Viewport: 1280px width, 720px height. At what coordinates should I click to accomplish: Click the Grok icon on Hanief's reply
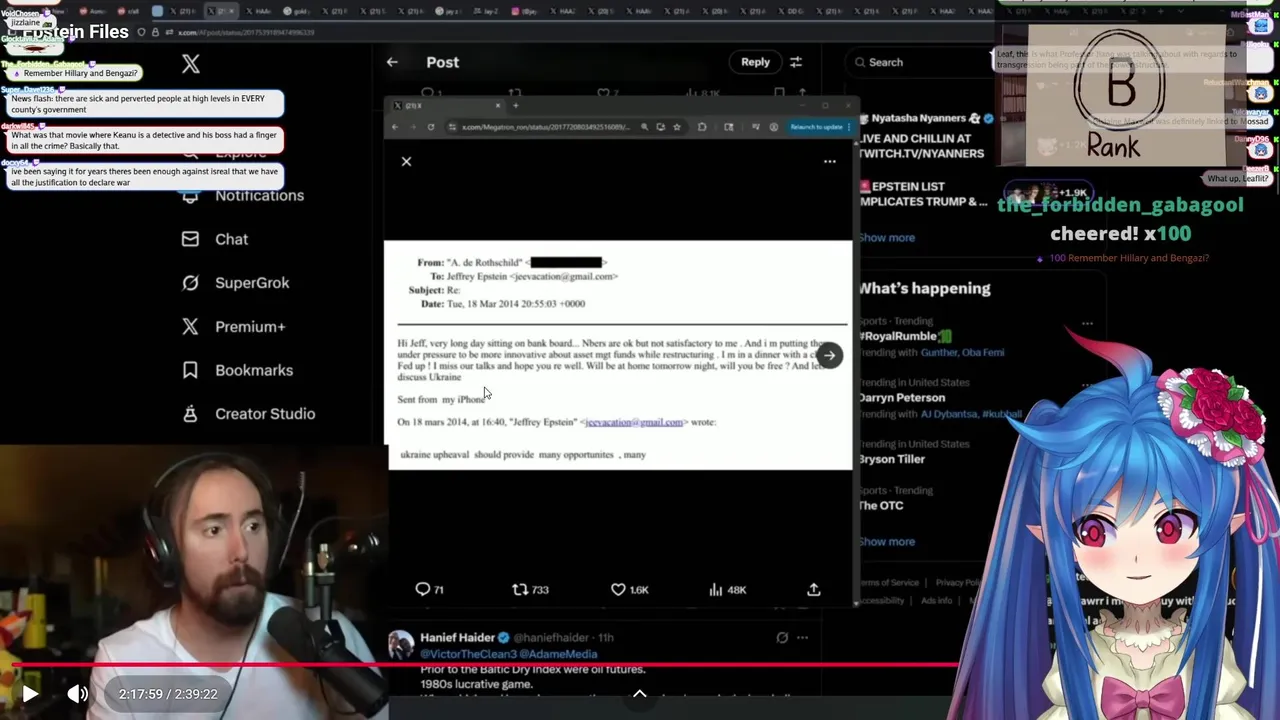pyautogui.click(x=782, y=637)
